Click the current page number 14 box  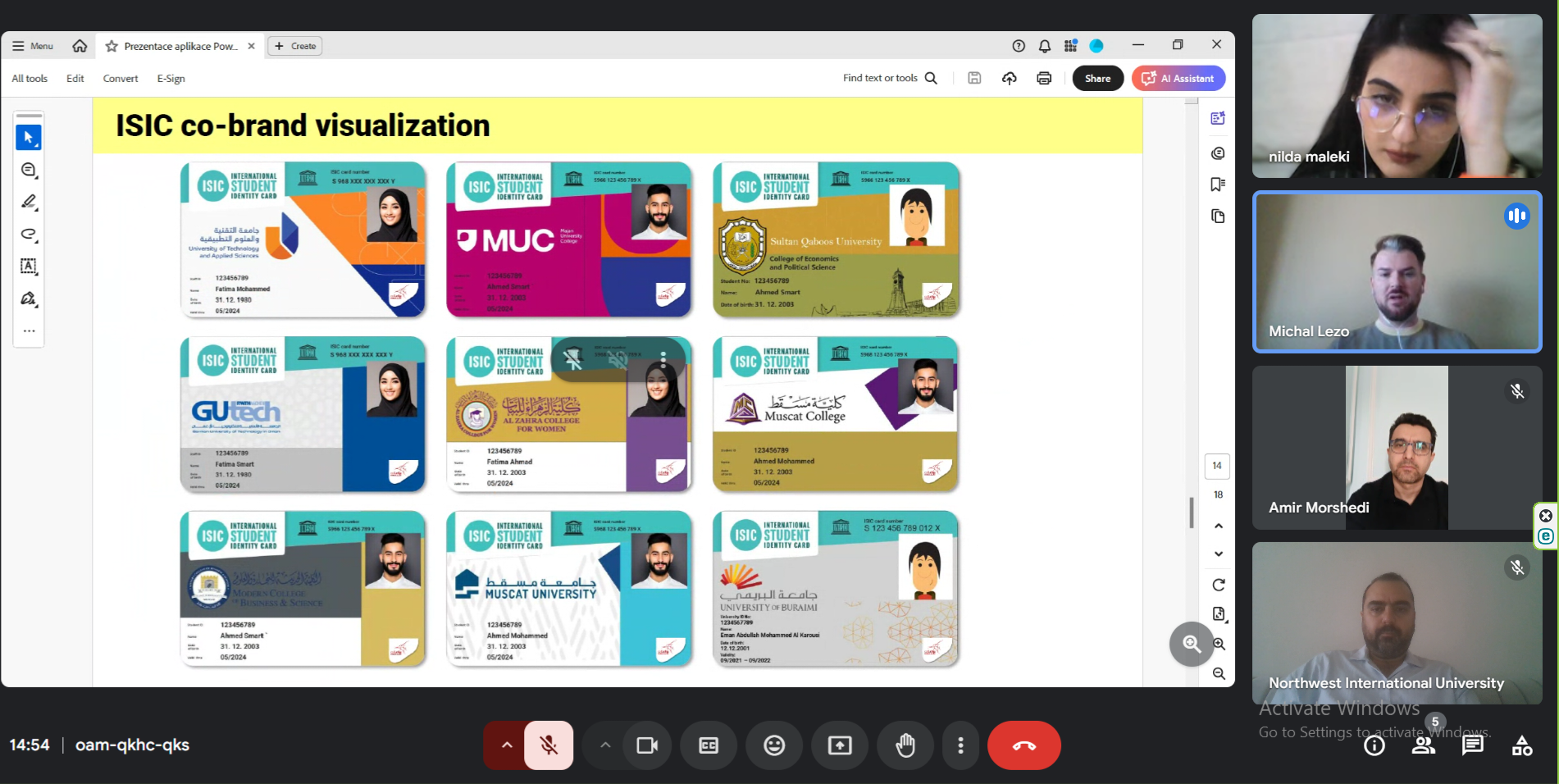[1217, 466]
